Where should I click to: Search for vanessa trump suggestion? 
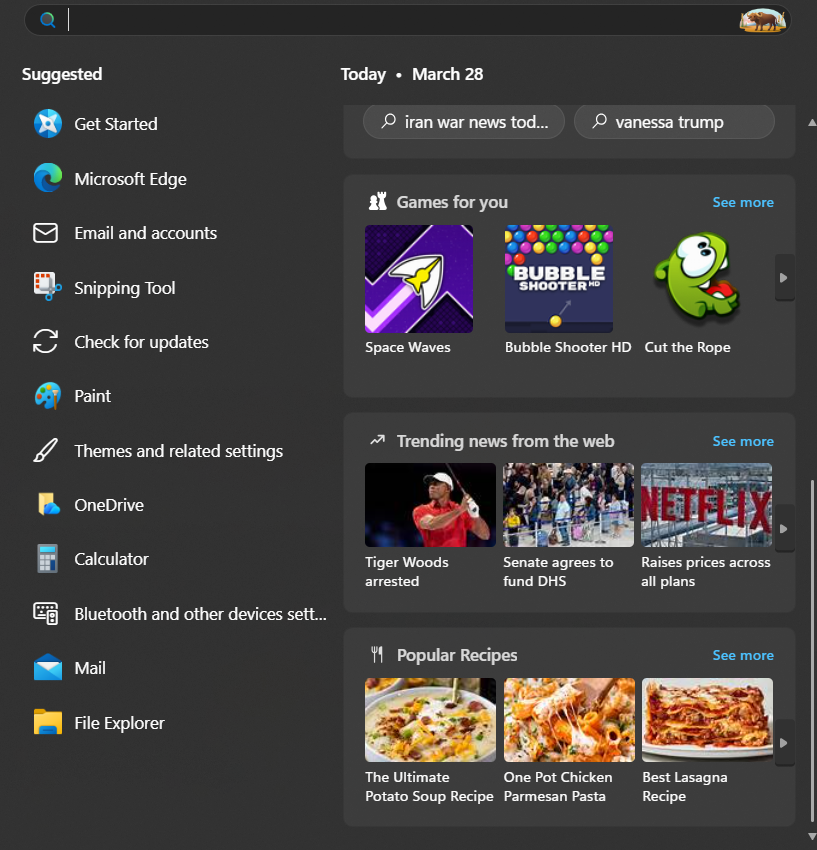click(673, 121)
